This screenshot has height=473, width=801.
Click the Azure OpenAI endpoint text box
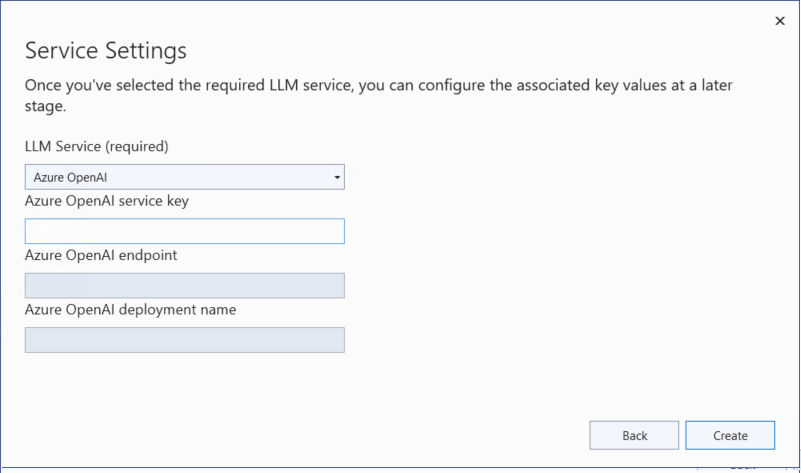pos(184,286)
